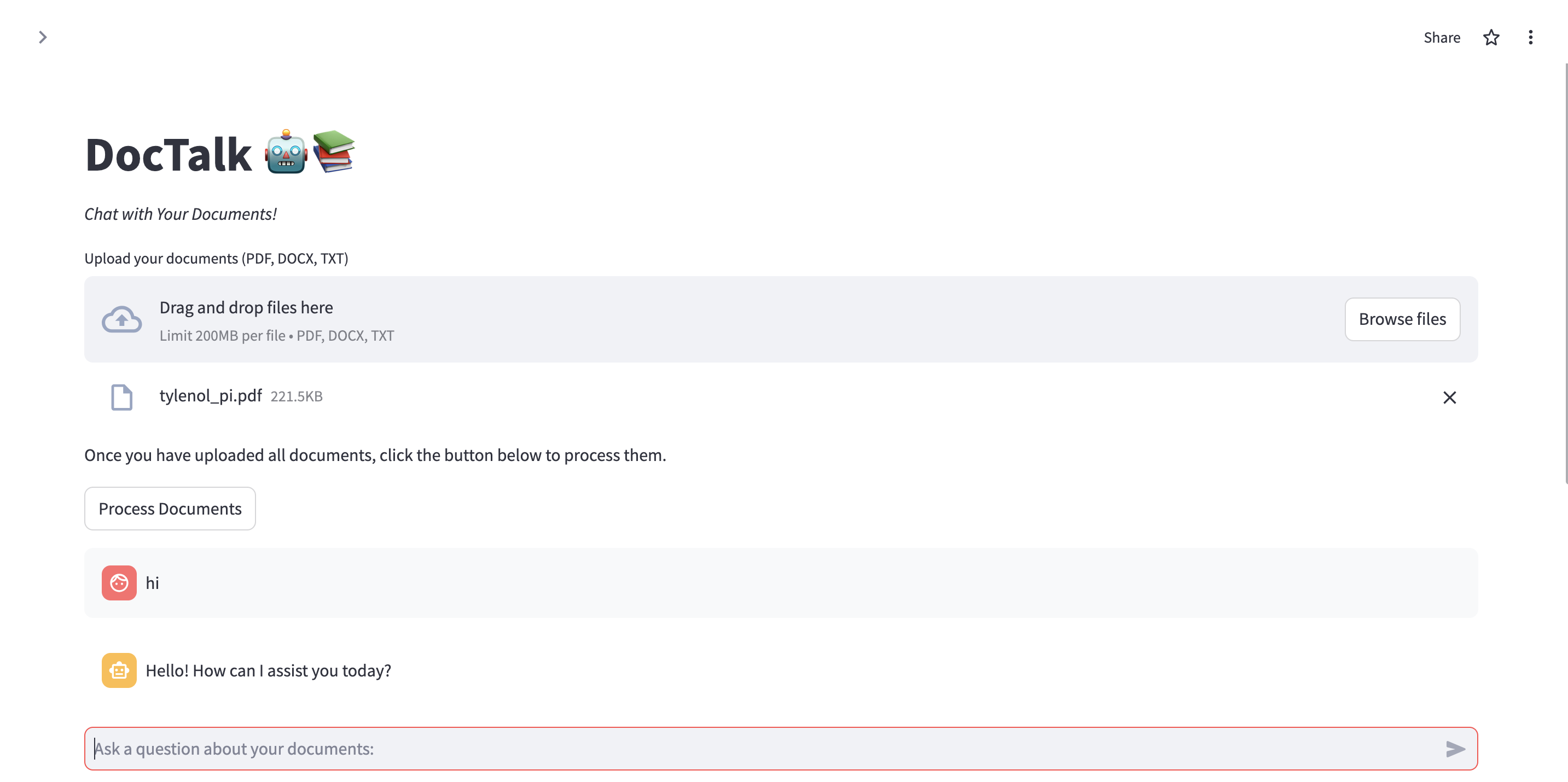
Task: Star this app with favorite icon
Action: [x=1491, y=38]
